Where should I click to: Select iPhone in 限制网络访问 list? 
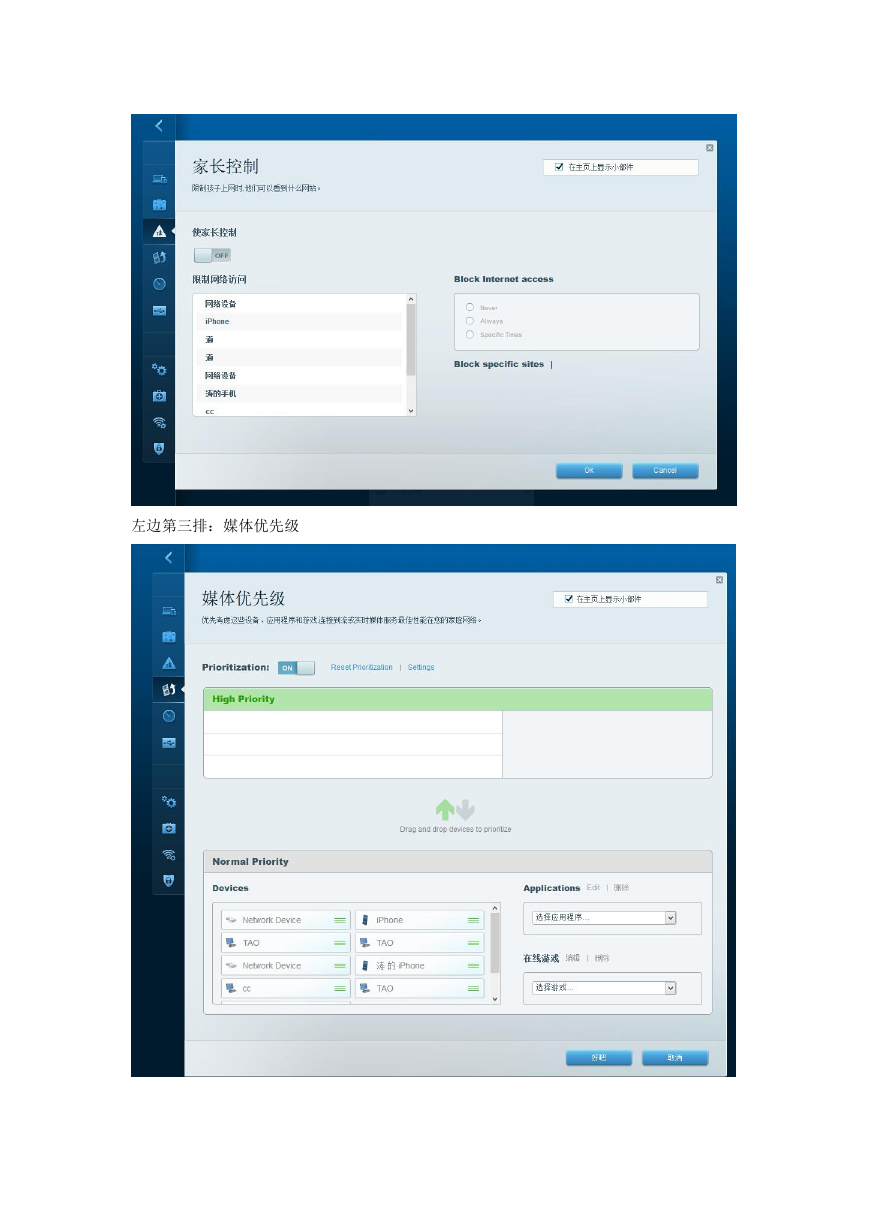pos(299,321)
